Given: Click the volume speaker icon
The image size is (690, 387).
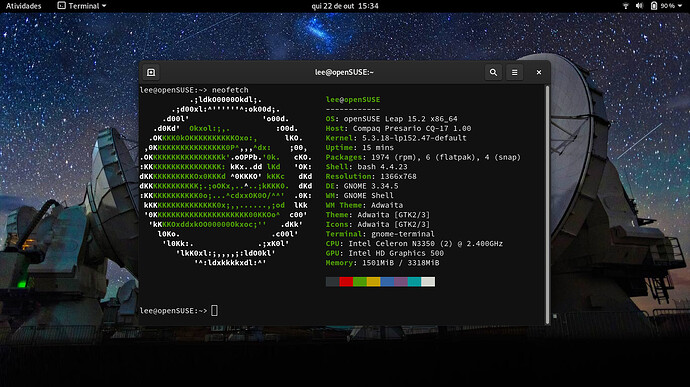Looking at the screenshot, I should [639, 6].
